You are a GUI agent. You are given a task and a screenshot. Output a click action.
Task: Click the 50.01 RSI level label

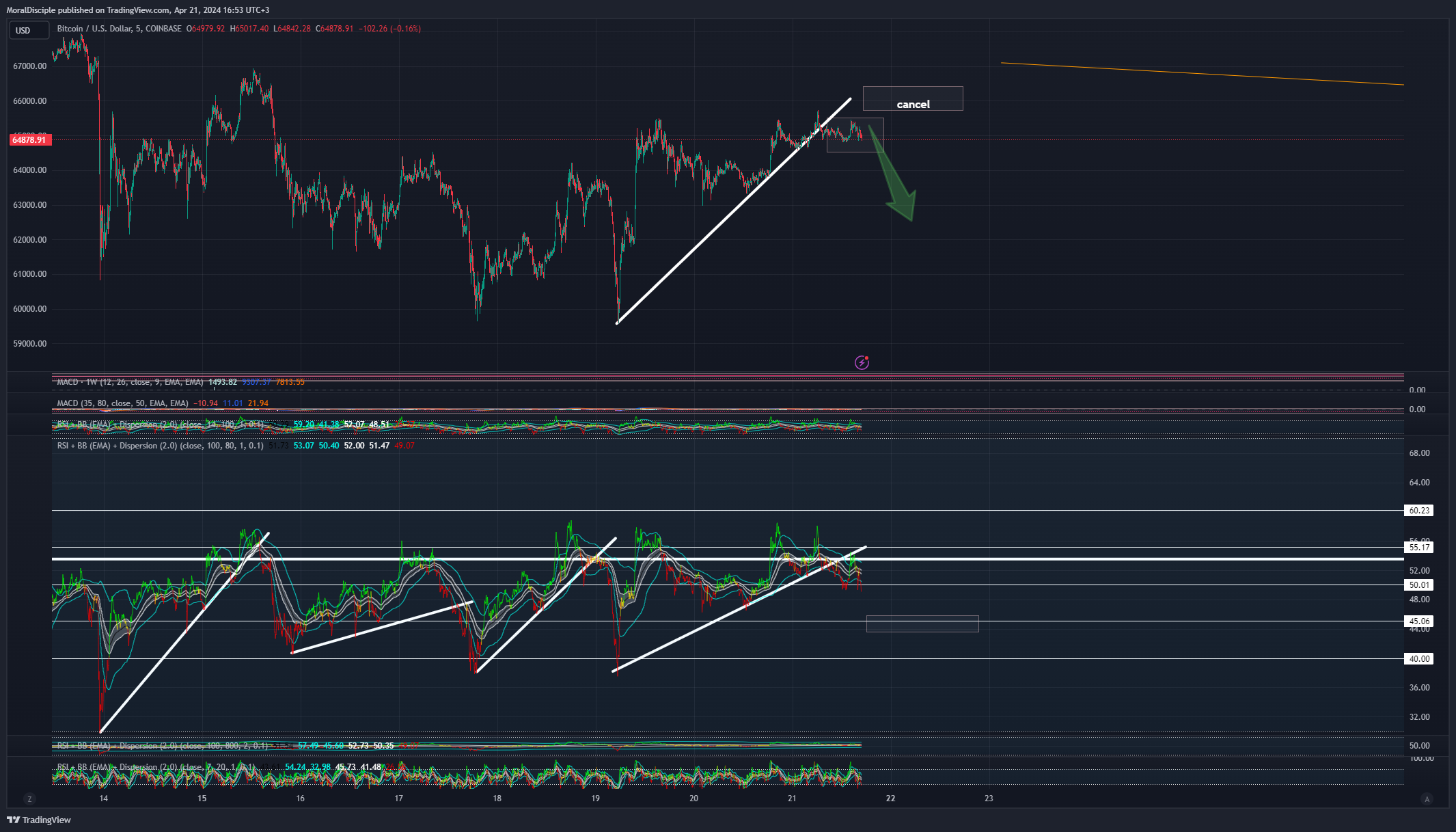pyautogui.click(x=1419, y=585)
